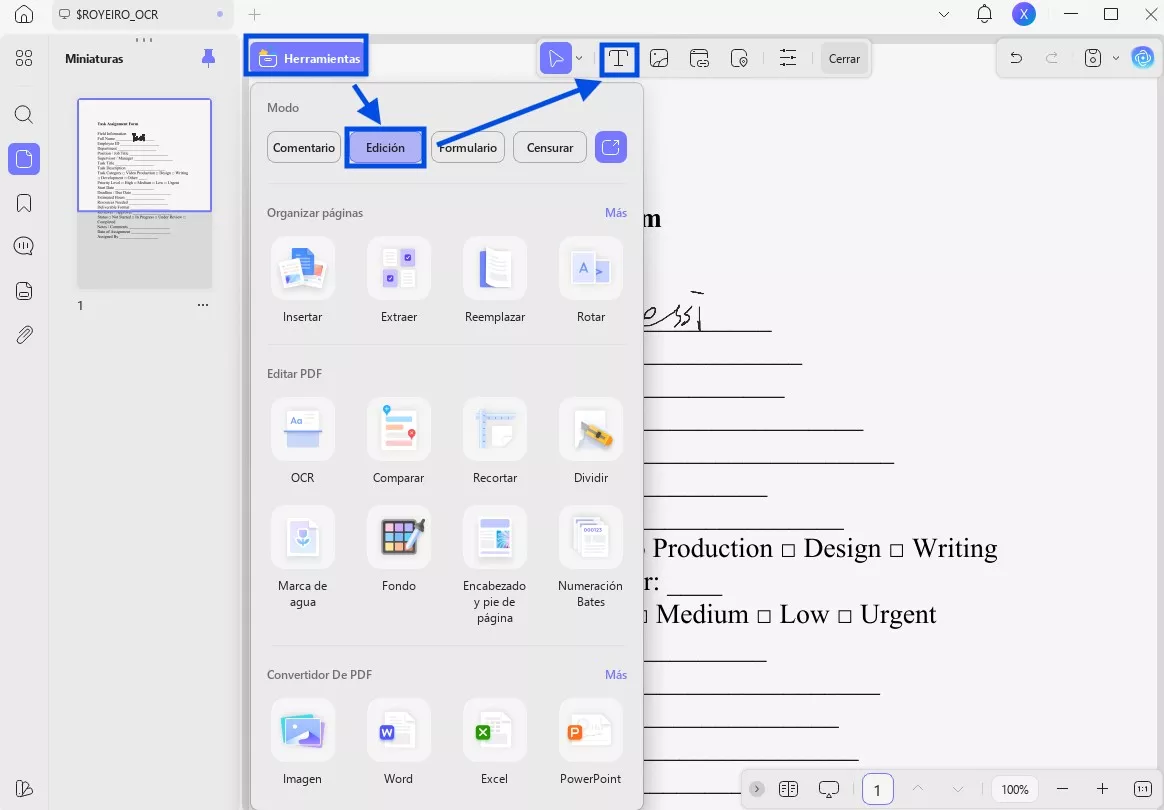Click Más beside Convertidor De PDF
Screen dimensions: 1164x810
pyautogui.click(x=616, y=675)
